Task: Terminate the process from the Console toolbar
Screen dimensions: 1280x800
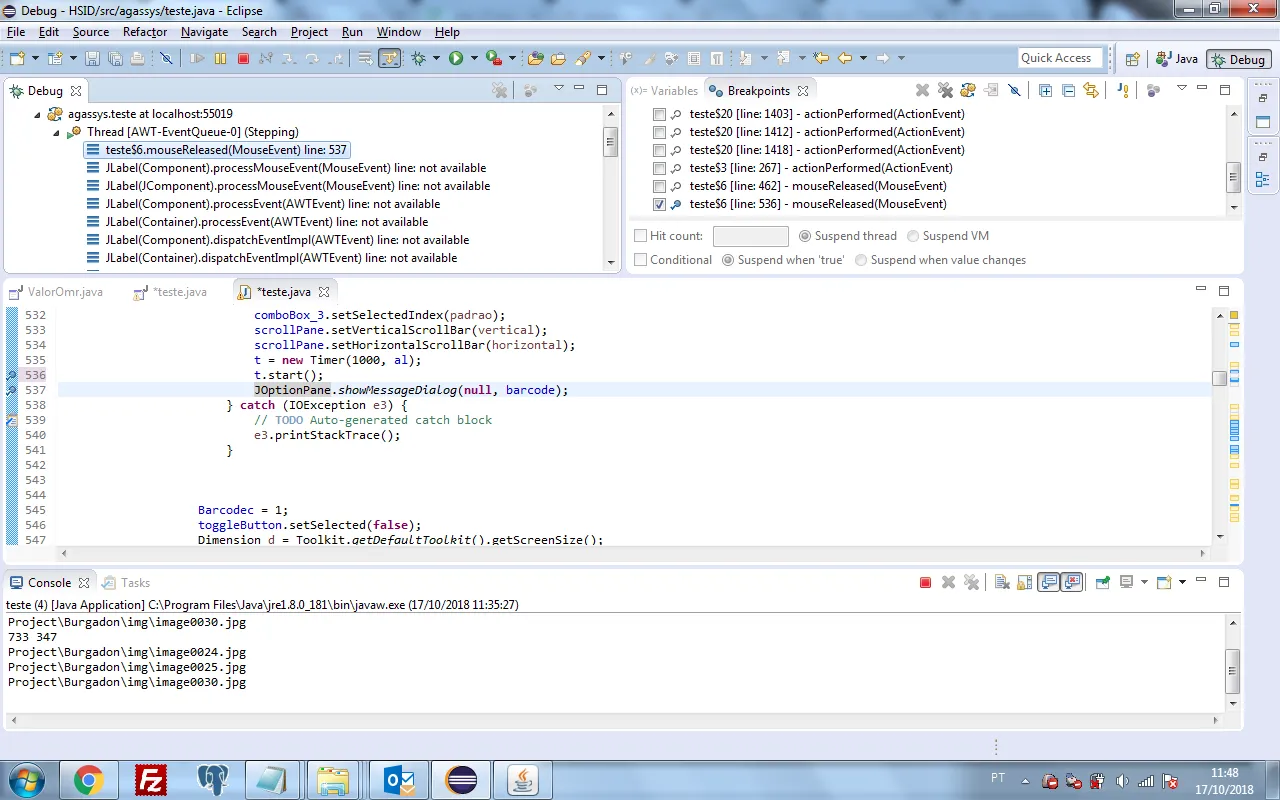Action: [925, 583]
